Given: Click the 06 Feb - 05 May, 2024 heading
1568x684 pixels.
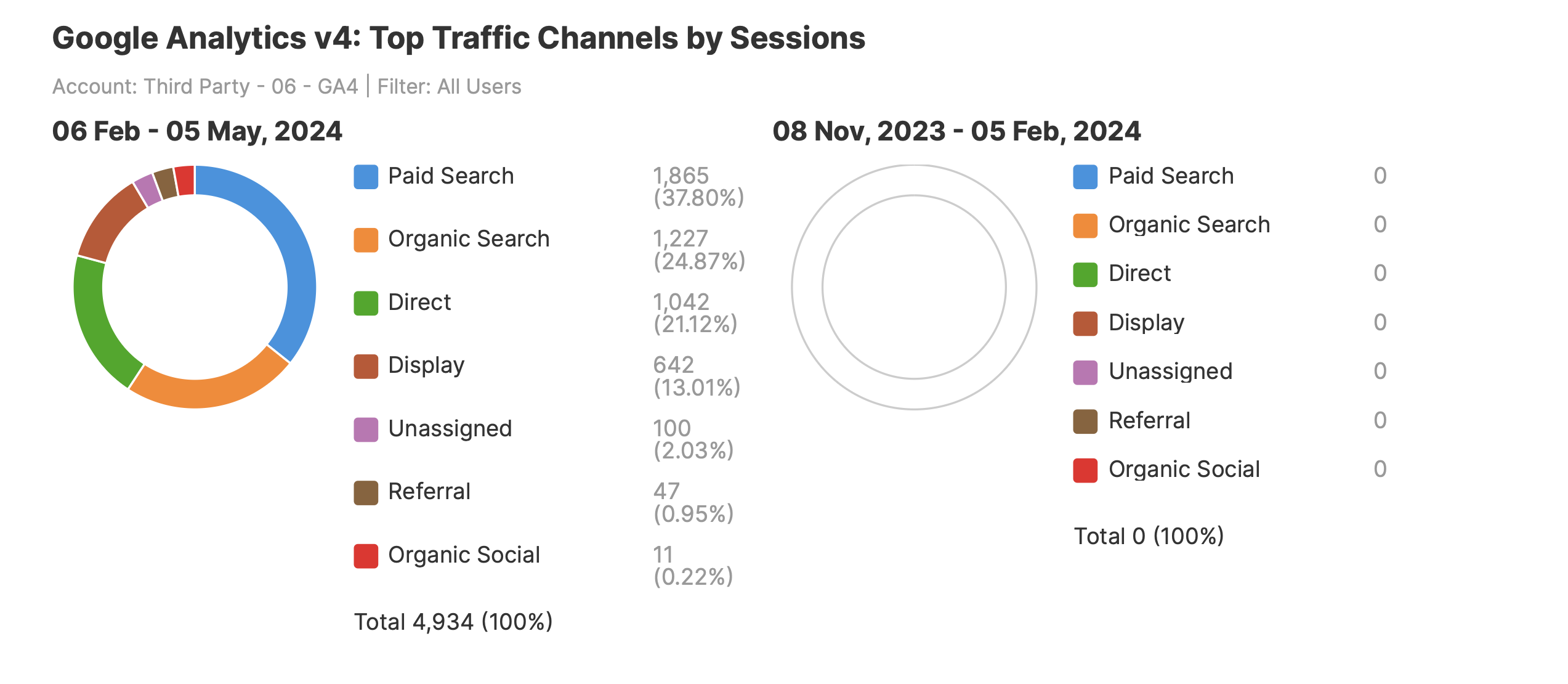Looking at the screenshot, I should 197,131.
